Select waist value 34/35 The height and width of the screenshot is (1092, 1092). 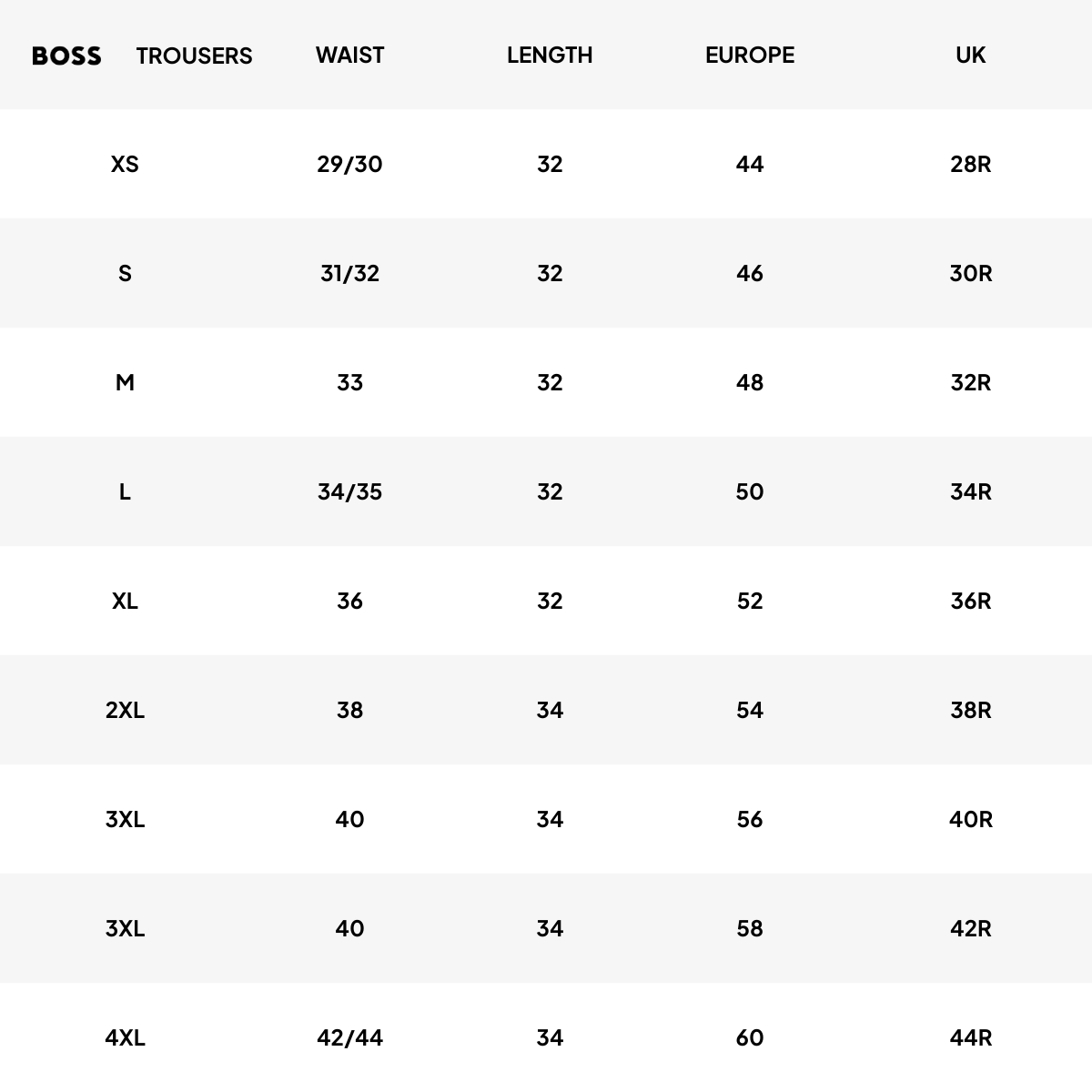point(349,492)
